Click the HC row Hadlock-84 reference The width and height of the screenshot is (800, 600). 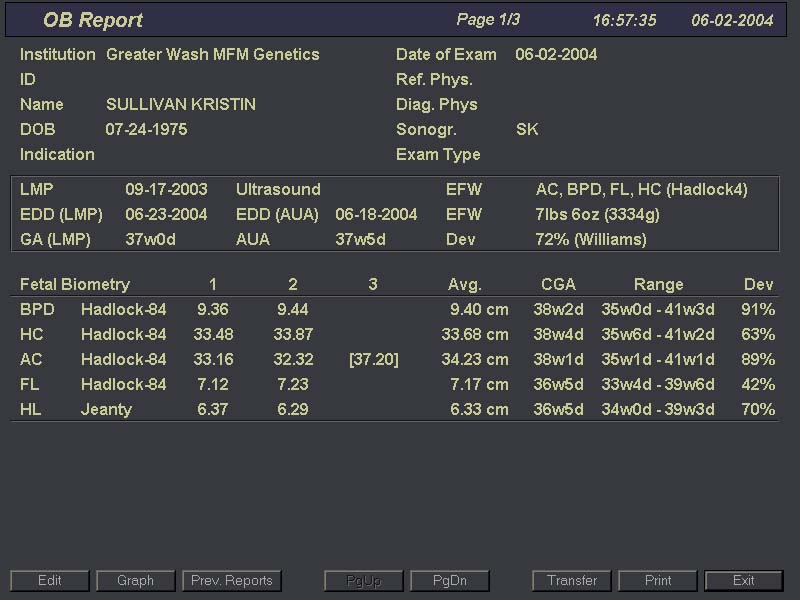[123, 335]
